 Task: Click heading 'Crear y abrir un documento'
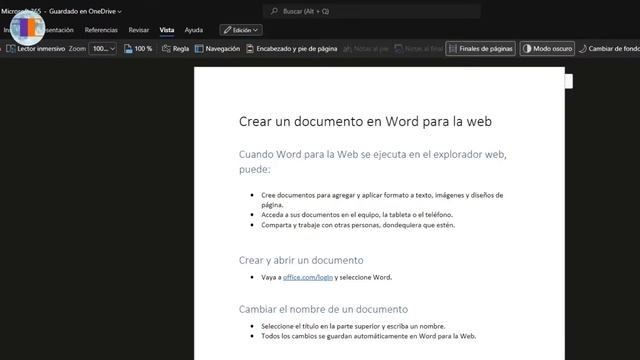coord(301,260)
